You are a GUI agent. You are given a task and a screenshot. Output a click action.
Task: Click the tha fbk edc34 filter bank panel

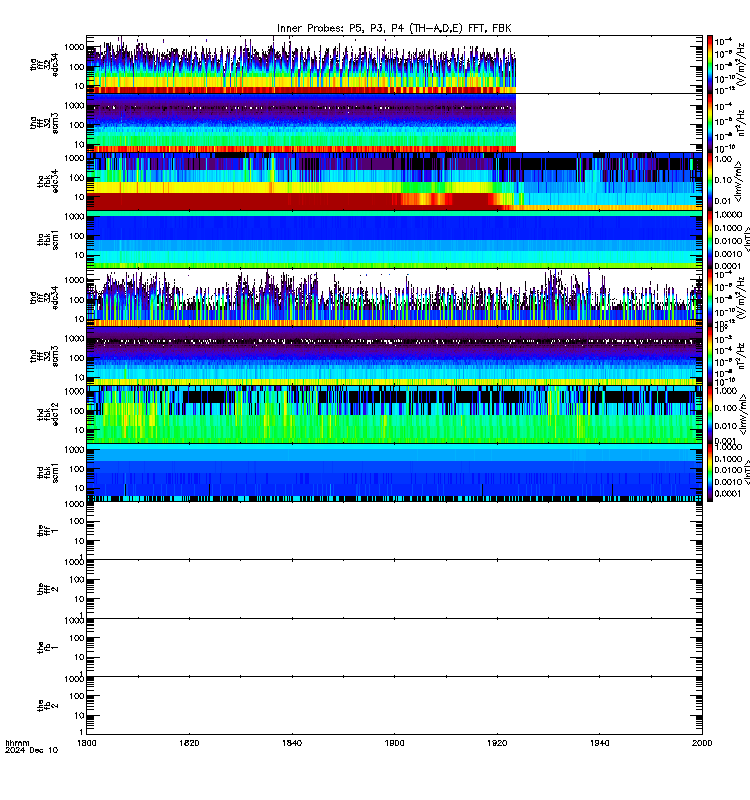394,181
